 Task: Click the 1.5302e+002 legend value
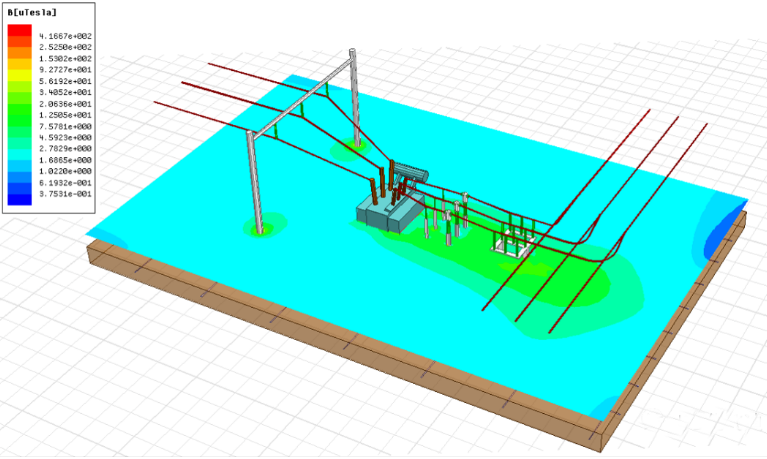(66, 59)
